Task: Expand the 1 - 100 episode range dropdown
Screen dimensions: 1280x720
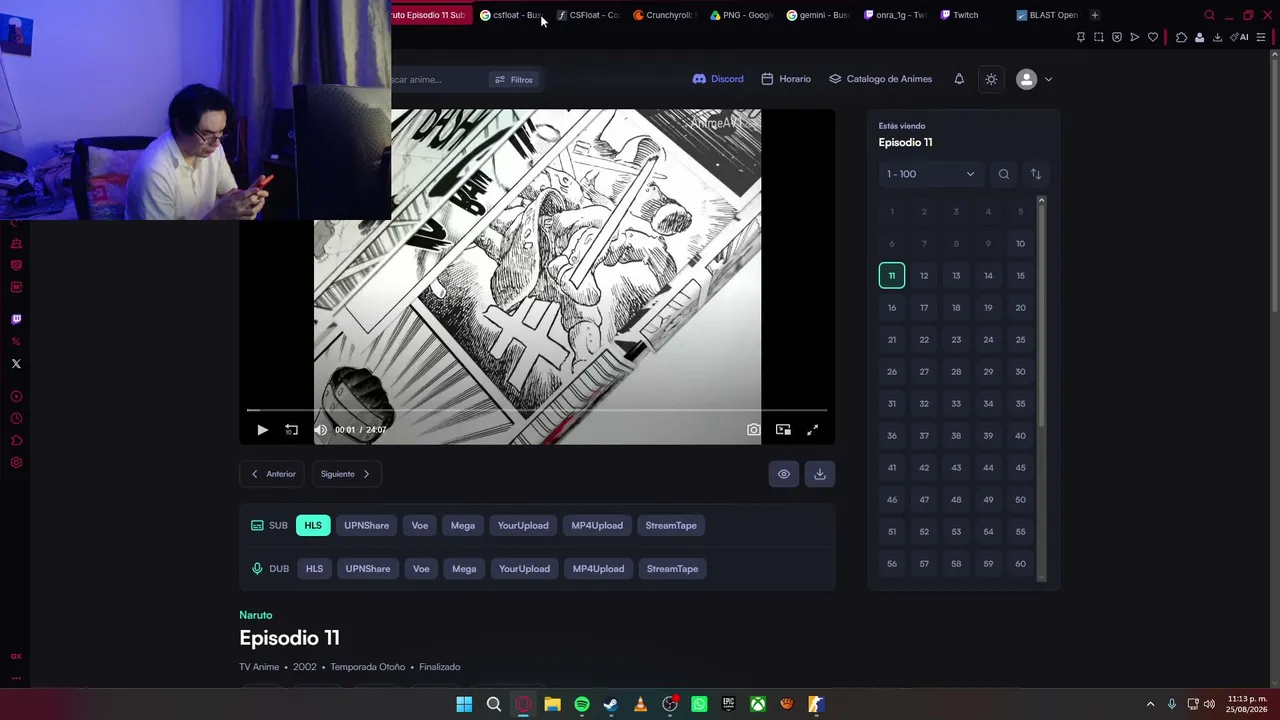Action: point(931,174)
